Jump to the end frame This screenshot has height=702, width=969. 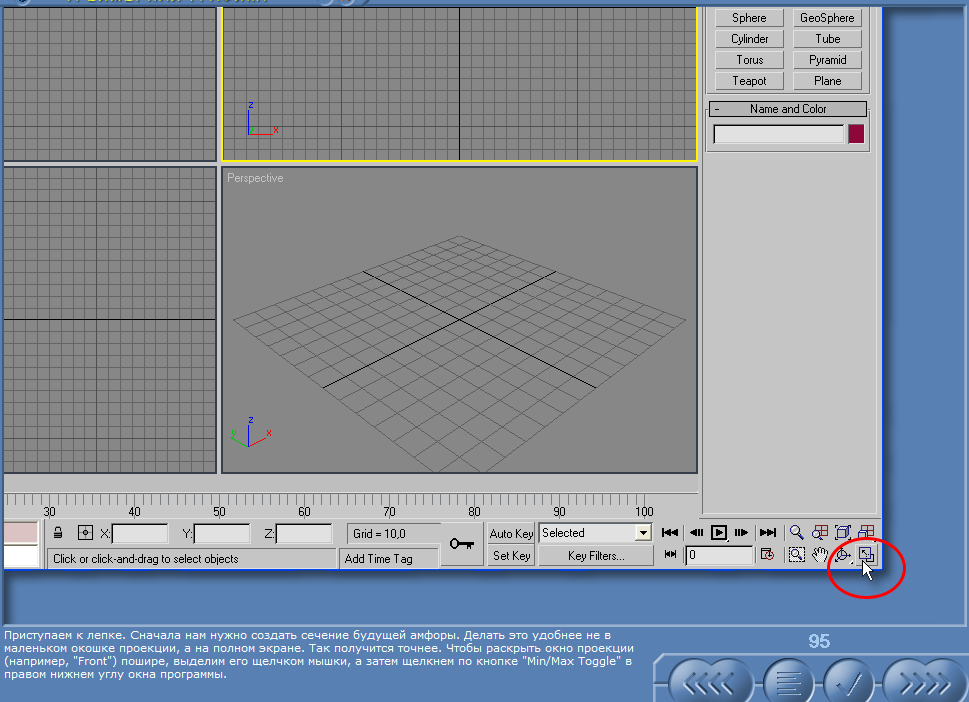coord(768,532)
